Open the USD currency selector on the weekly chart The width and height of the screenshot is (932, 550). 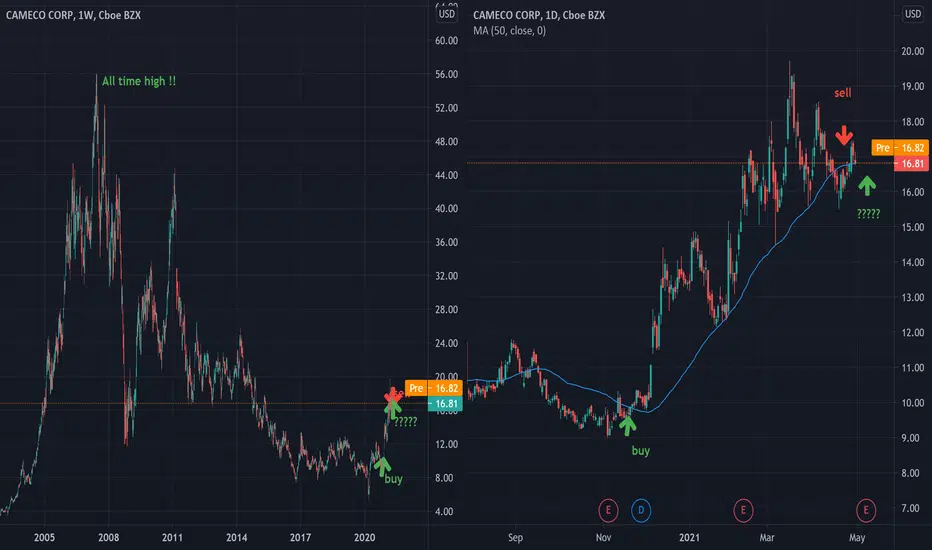(446, 14)
